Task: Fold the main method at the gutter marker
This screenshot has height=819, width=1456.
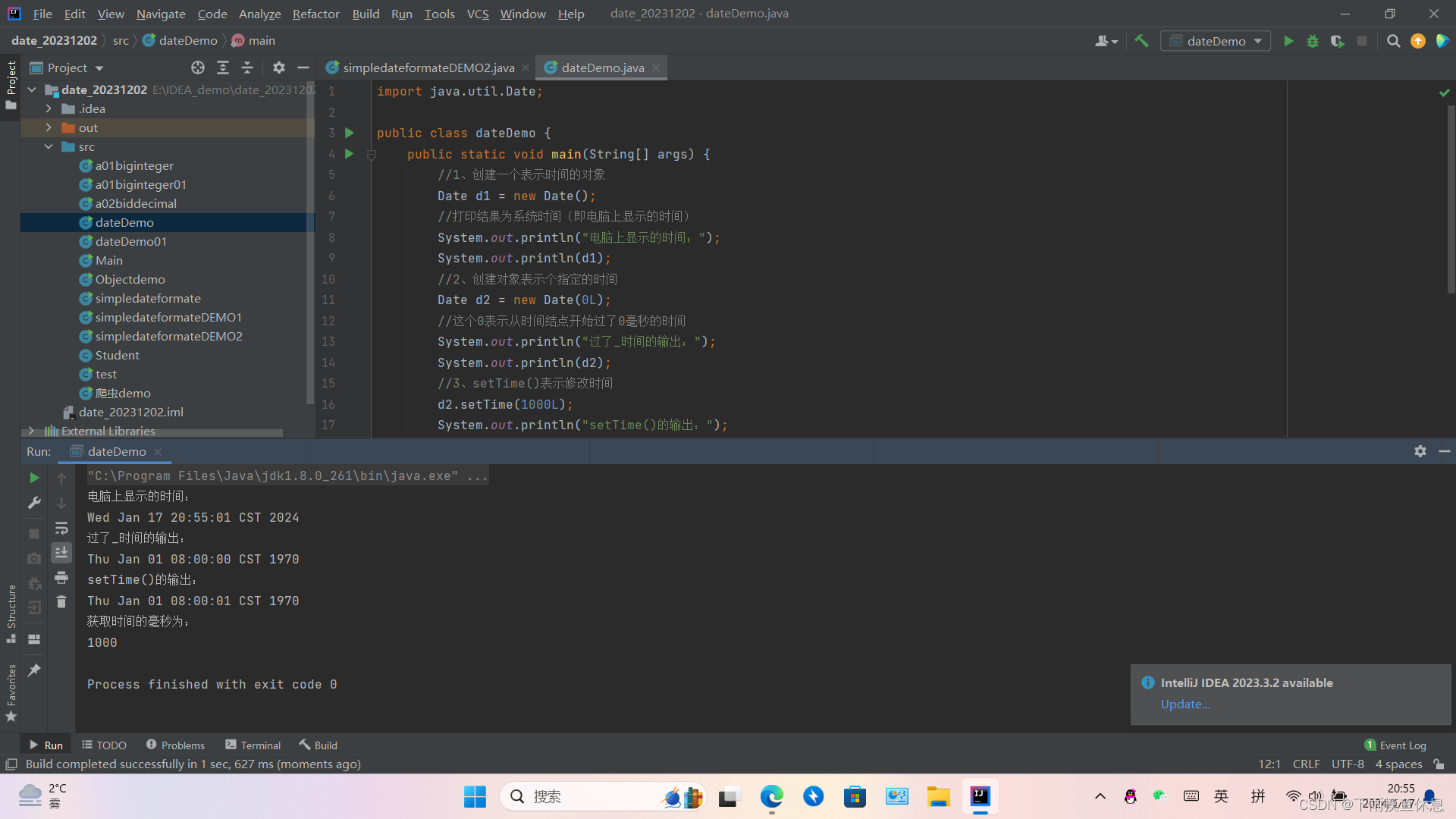Action: tap(372, 155)
